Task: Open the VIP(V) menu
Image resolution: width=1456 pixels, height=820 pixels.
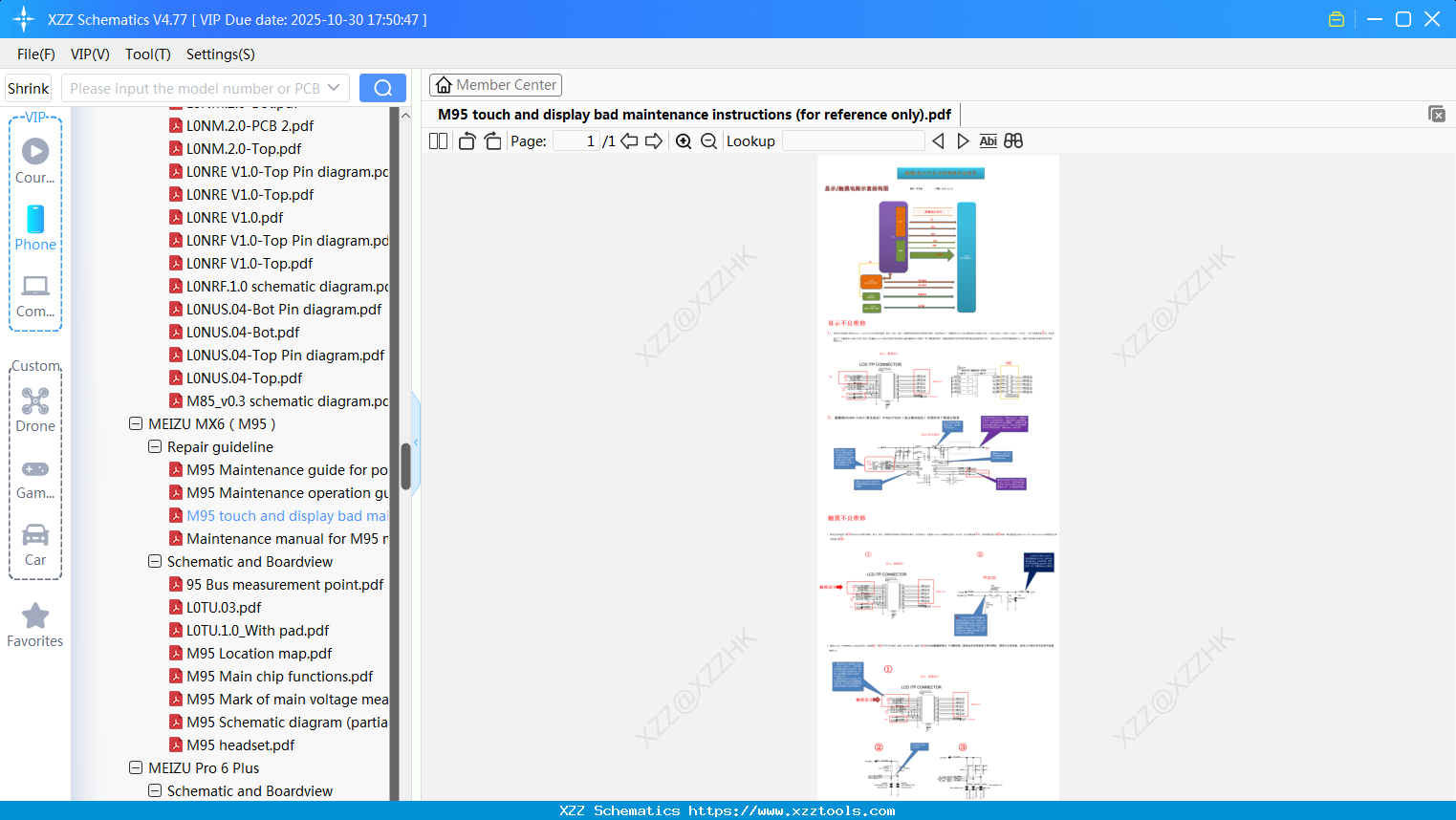Action: [x=90, y=54]
